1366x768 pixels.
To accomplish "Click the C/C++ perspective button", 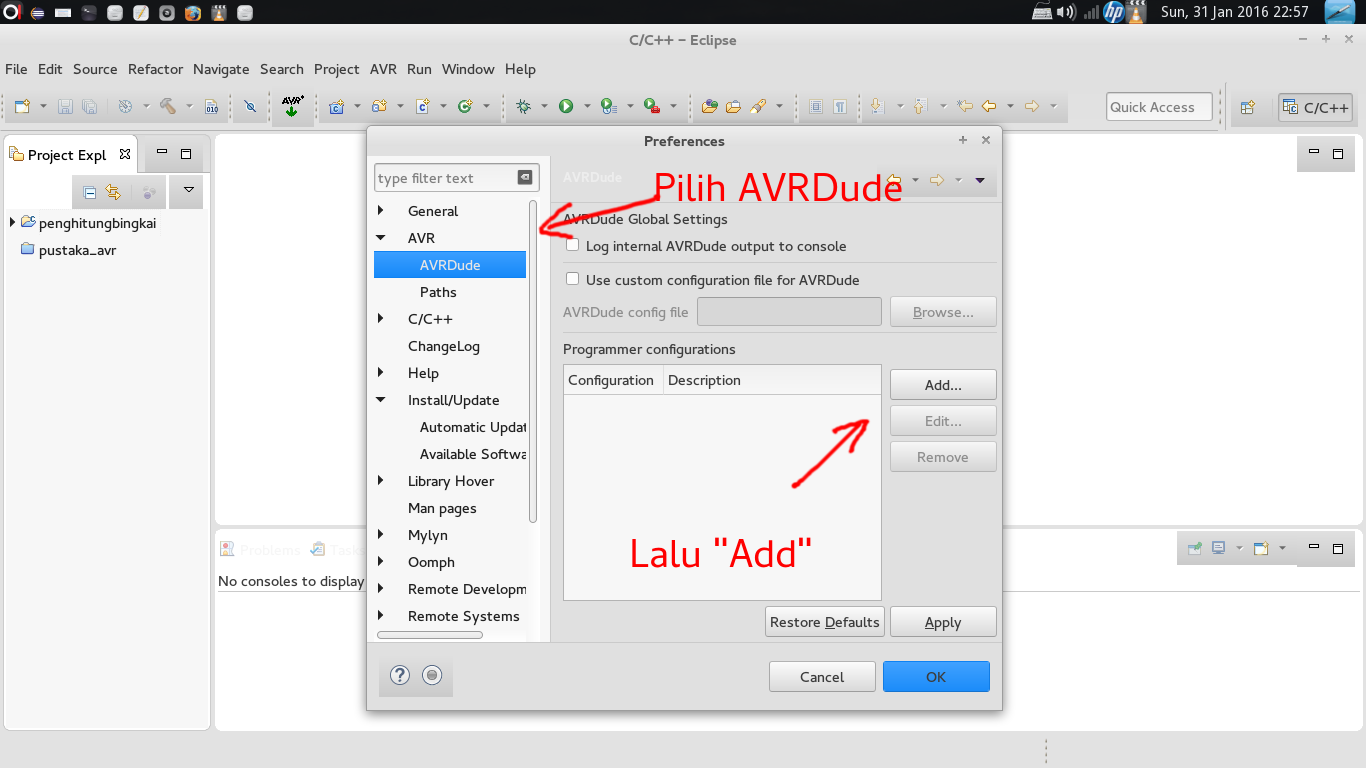I will (1316, 107).
